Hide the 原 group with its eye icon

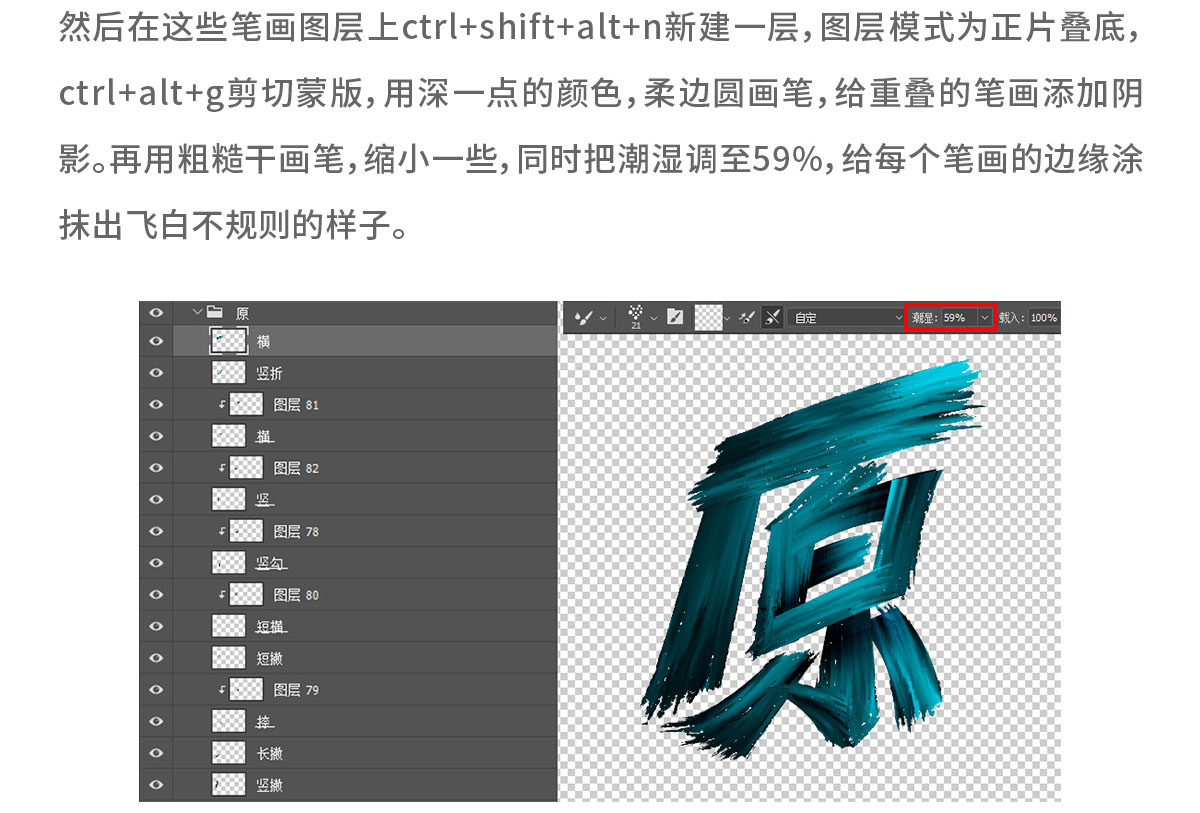pos(156,313)
